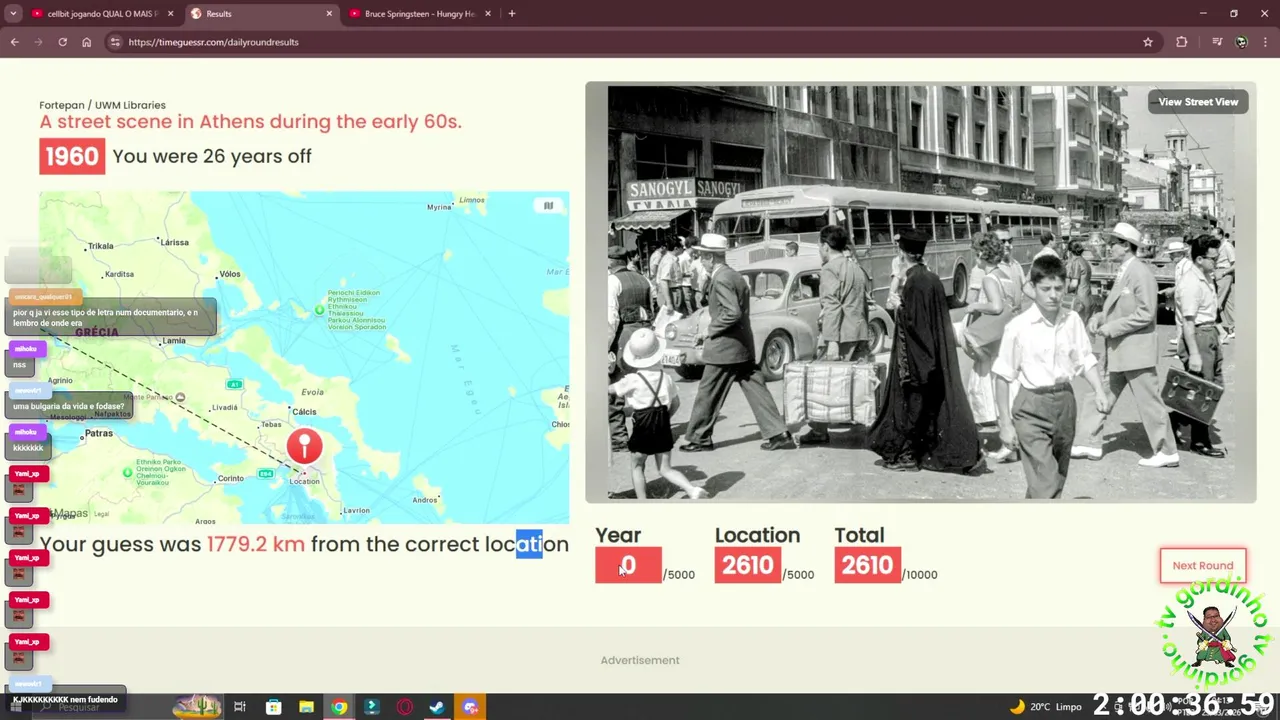Click Fortepan / UWM Libraries credit

(102, 105)
